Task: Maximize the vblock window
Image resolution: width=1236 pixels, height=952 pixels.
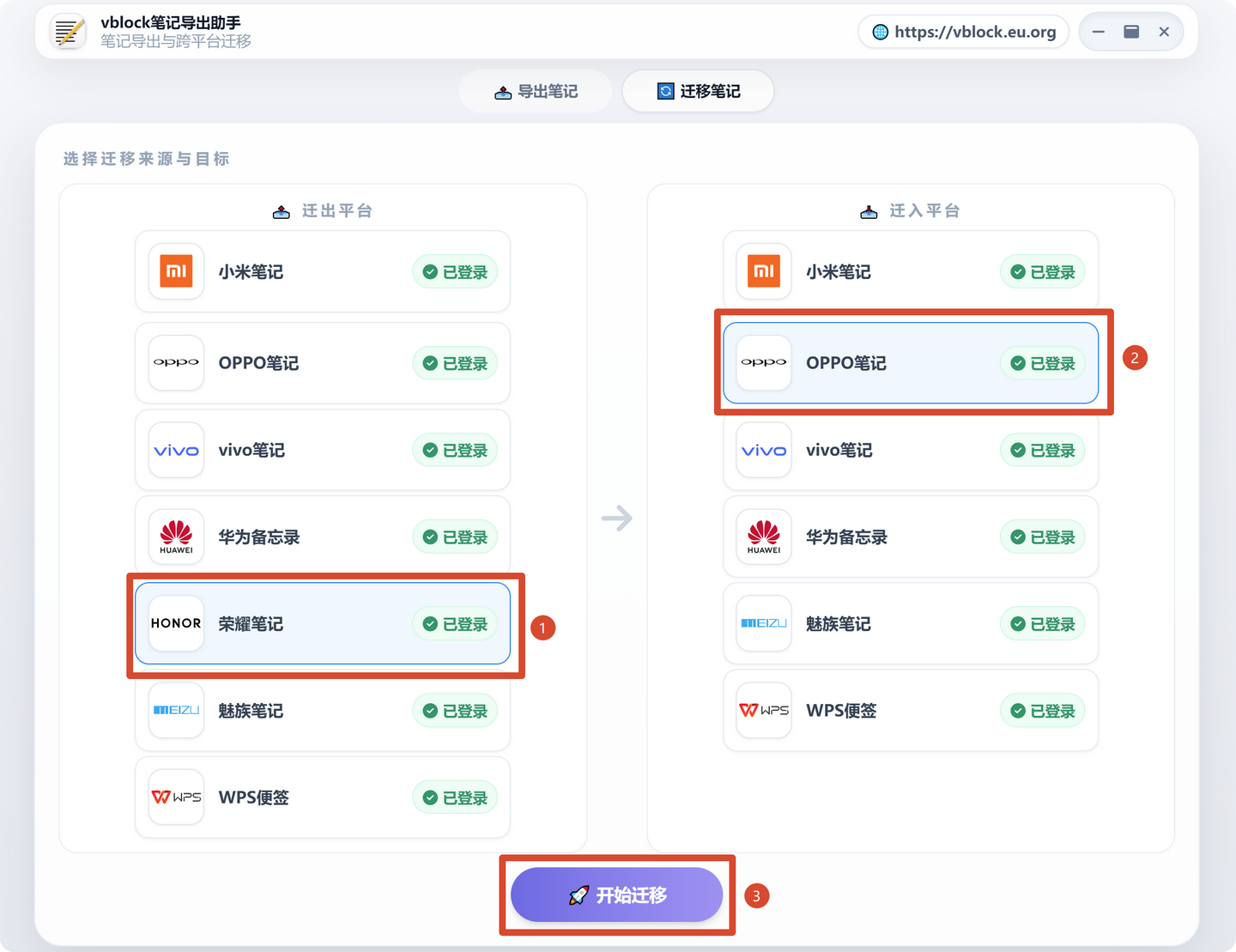Action: (1131, 32)
